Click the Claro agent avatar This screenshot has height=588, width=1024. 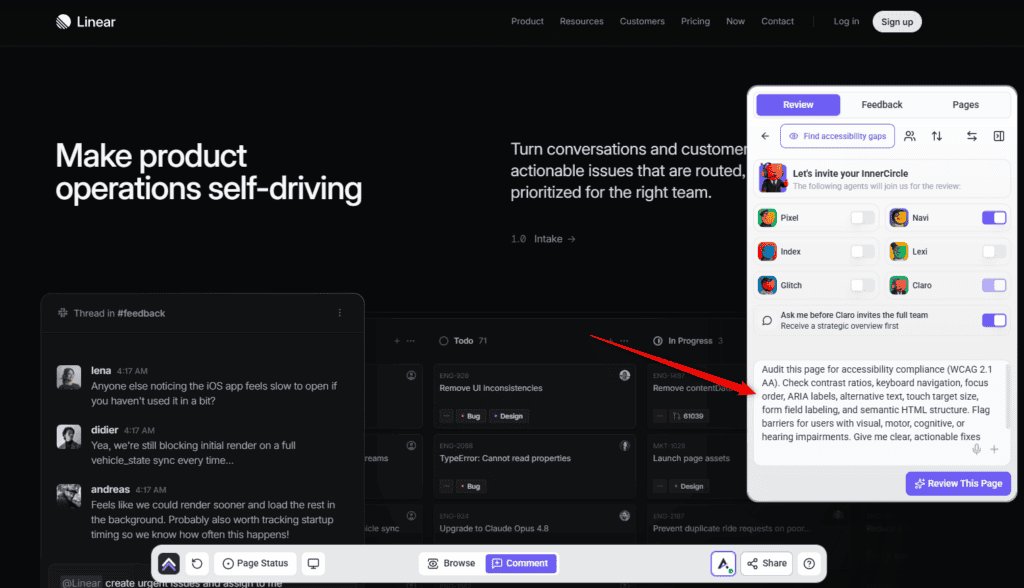[899, 286]
